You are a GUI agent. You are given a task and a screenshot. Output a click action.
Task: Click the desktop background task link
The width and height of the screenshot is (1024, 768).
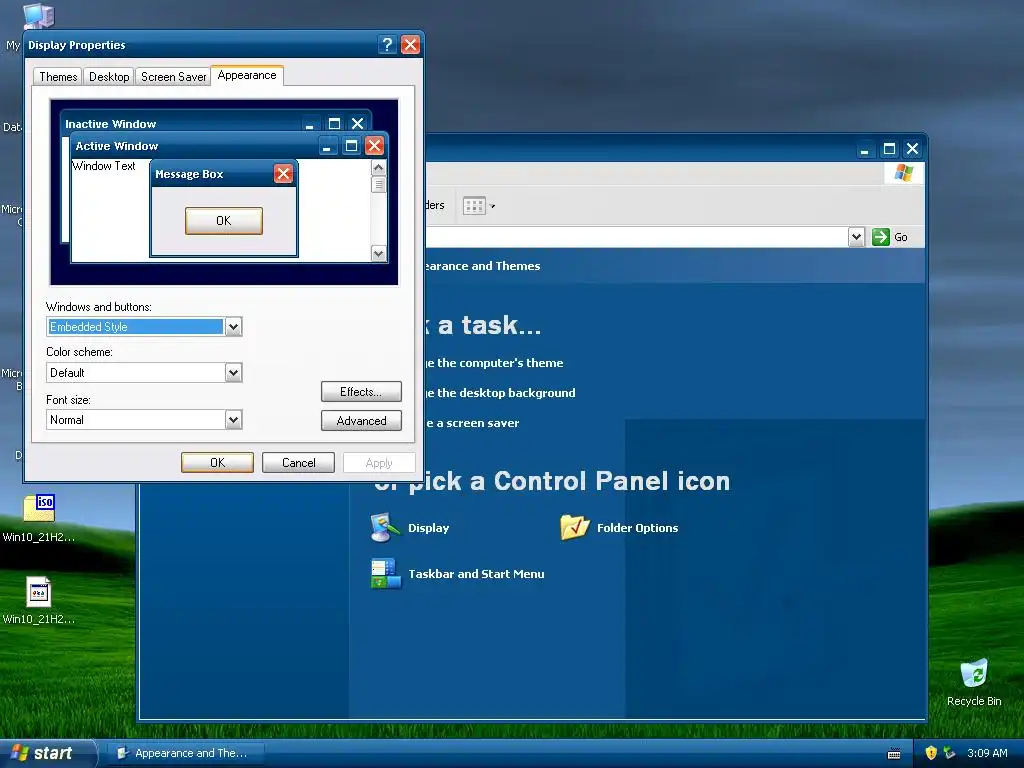(x=500, y=393)
